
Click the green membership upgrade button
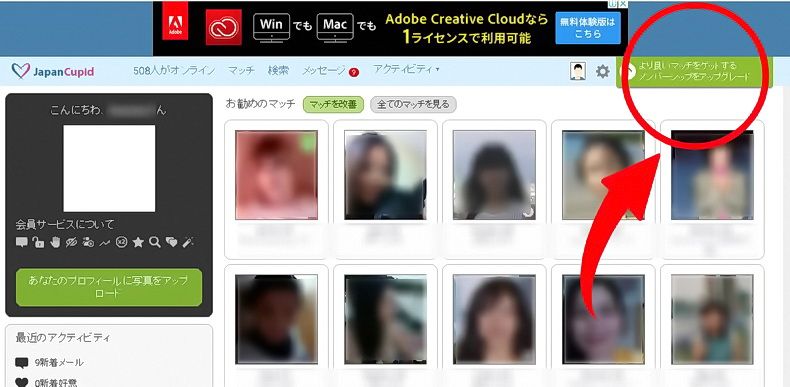pos(694,72)
